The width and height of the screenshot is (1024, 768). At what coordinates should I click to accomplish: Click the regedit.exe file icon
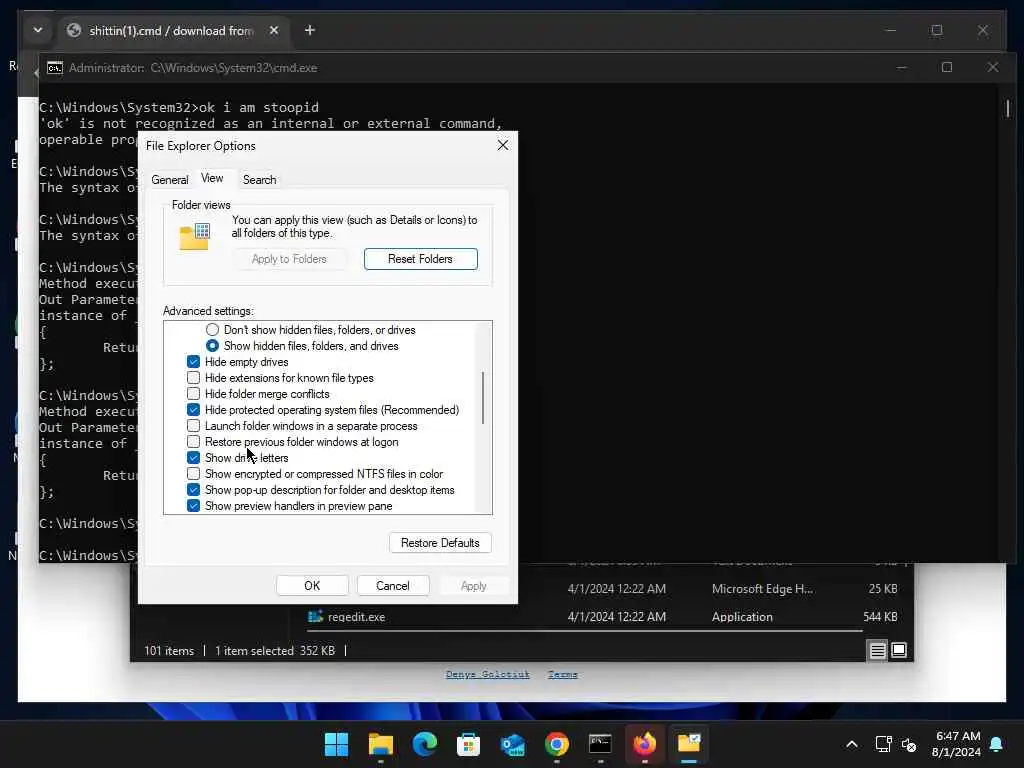pos(315,616)
